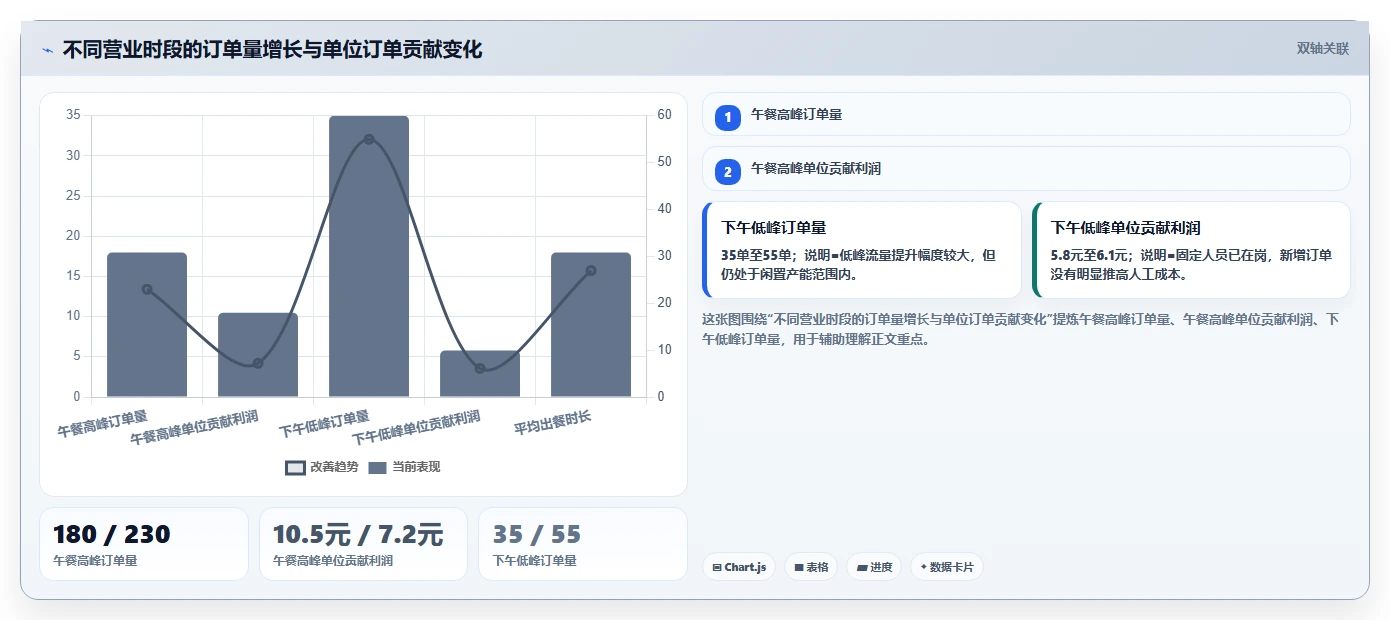Image resolution: width=1390 pixels, height=620 pixels.
Task: Click the blue icon beside the chart title
Action: click(x=47, y=49)
